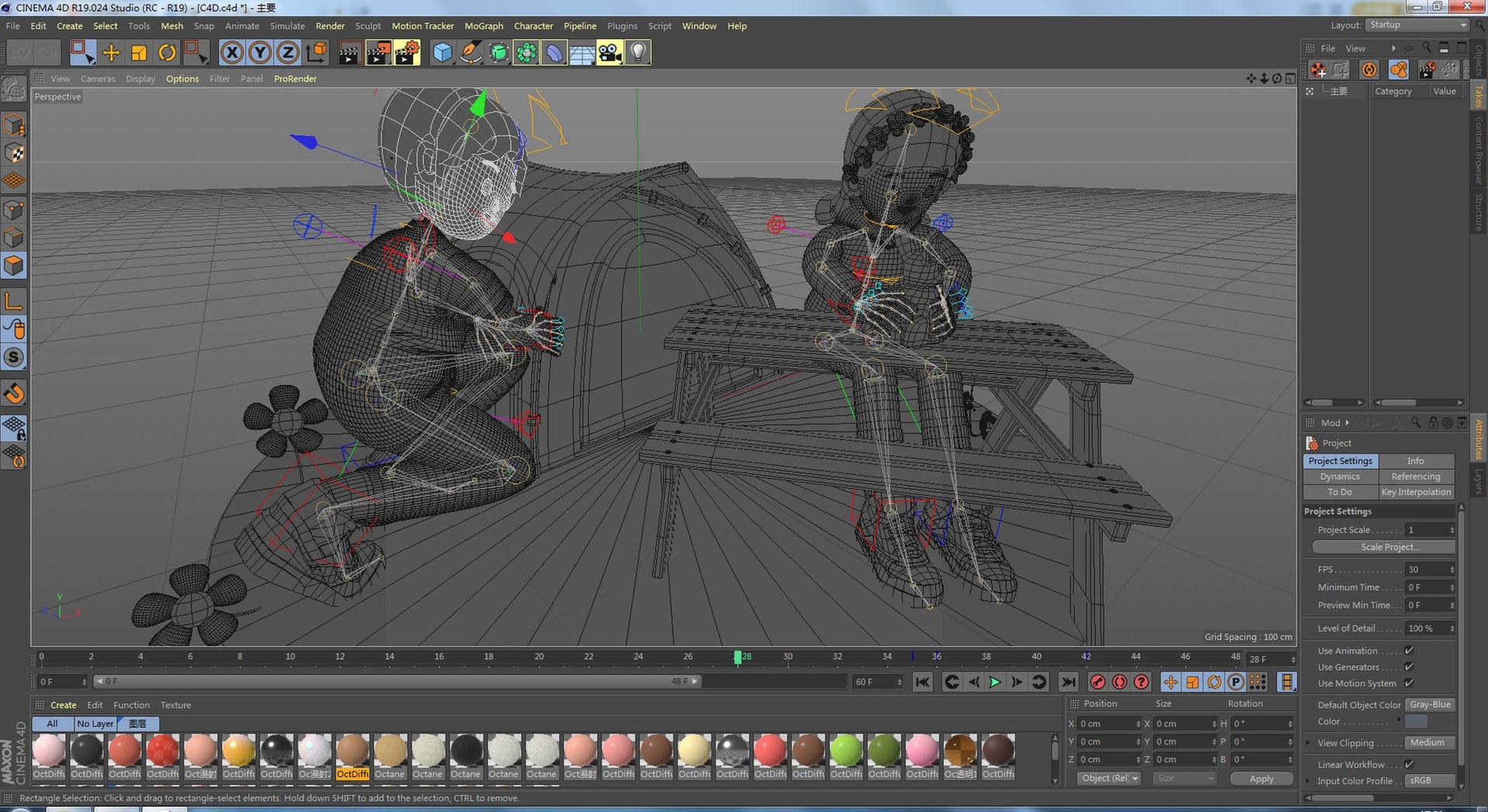The width and height of the screenshot is (1488, 812).
Task: Open the MoGraph menu
Action: tap(484, 26)
